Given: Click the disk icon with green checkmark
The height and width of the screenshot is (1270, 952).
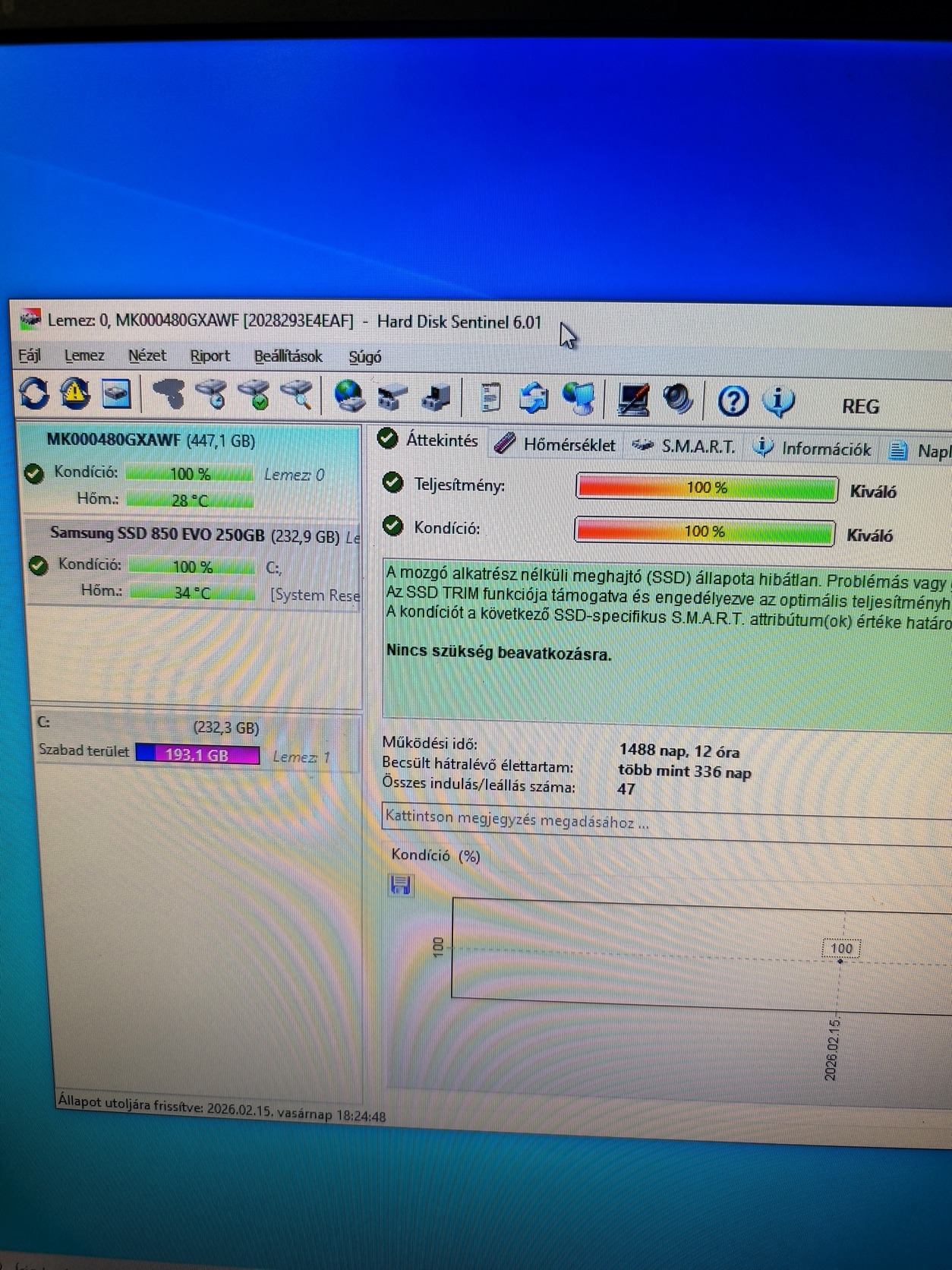Looking at the screenshot, I should click(254, 395).
